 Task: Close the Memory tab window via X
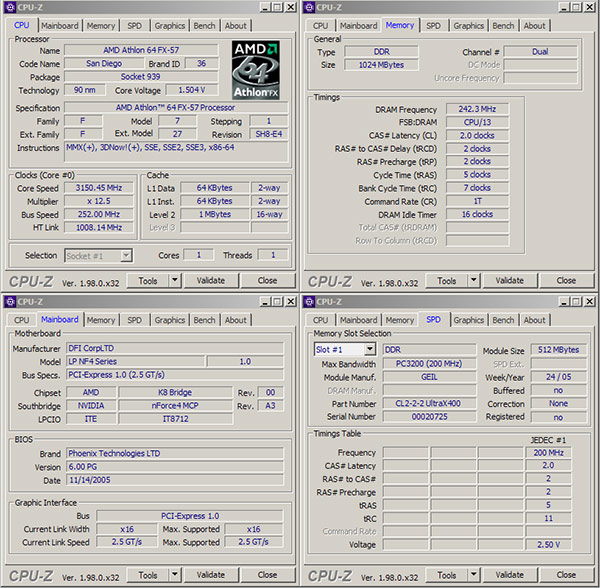point(590,7)
